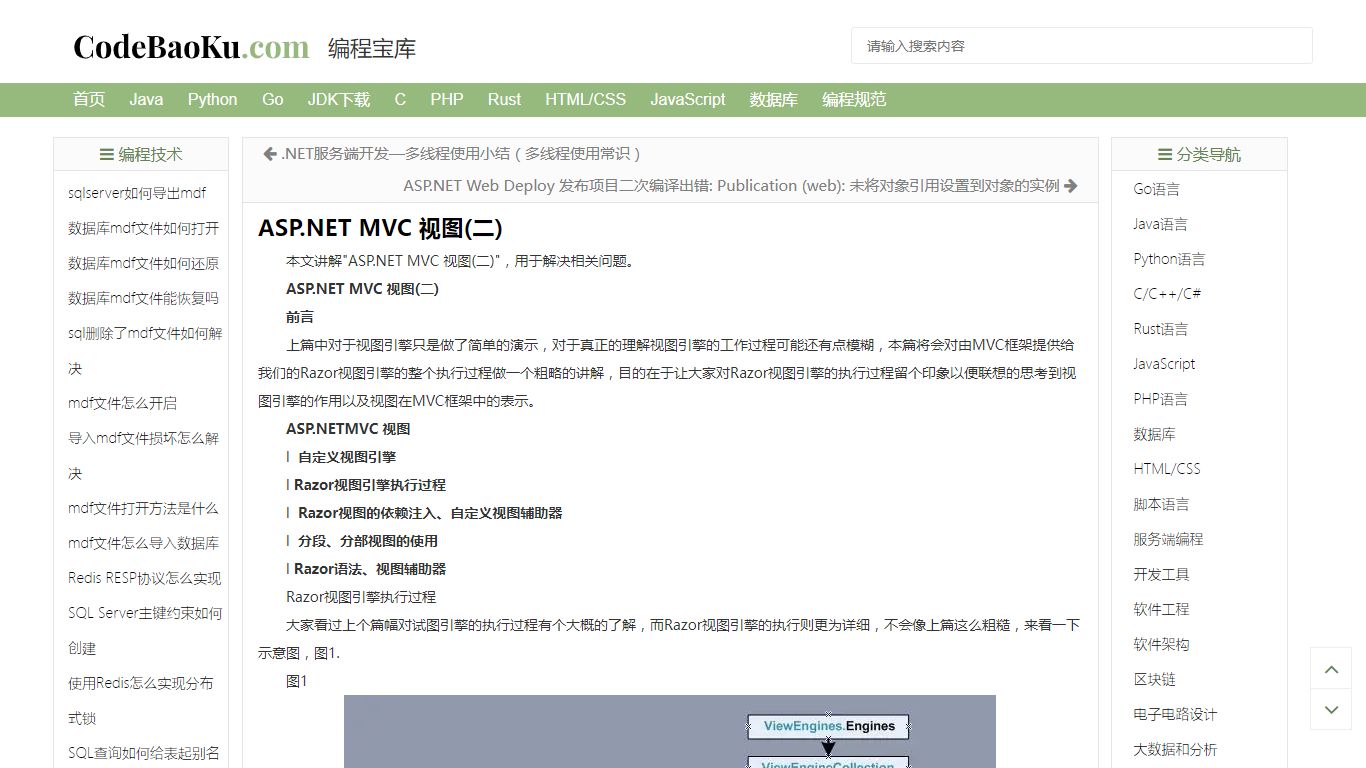Click the left arrow icon for previous article
1366x768 pixels.
point(270,153)
